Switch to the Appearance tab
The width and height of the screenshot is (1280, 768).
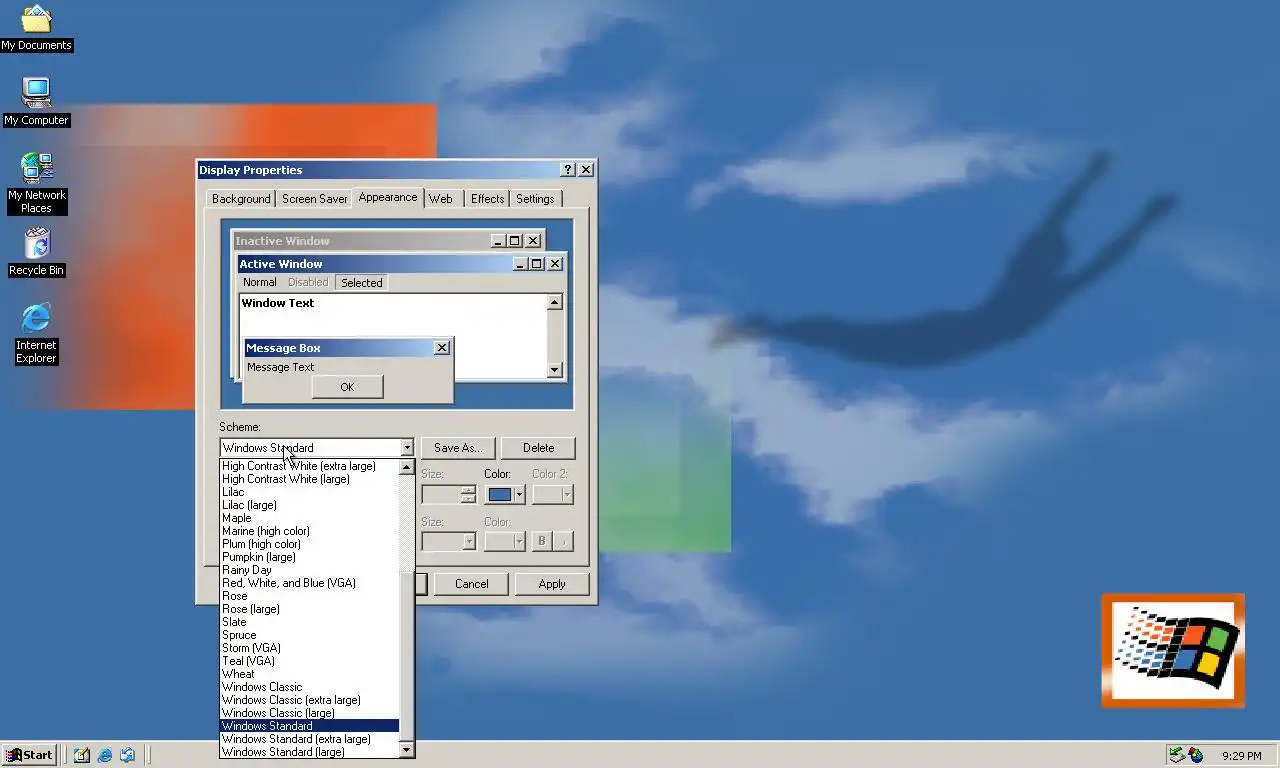[x=388, y=197]
